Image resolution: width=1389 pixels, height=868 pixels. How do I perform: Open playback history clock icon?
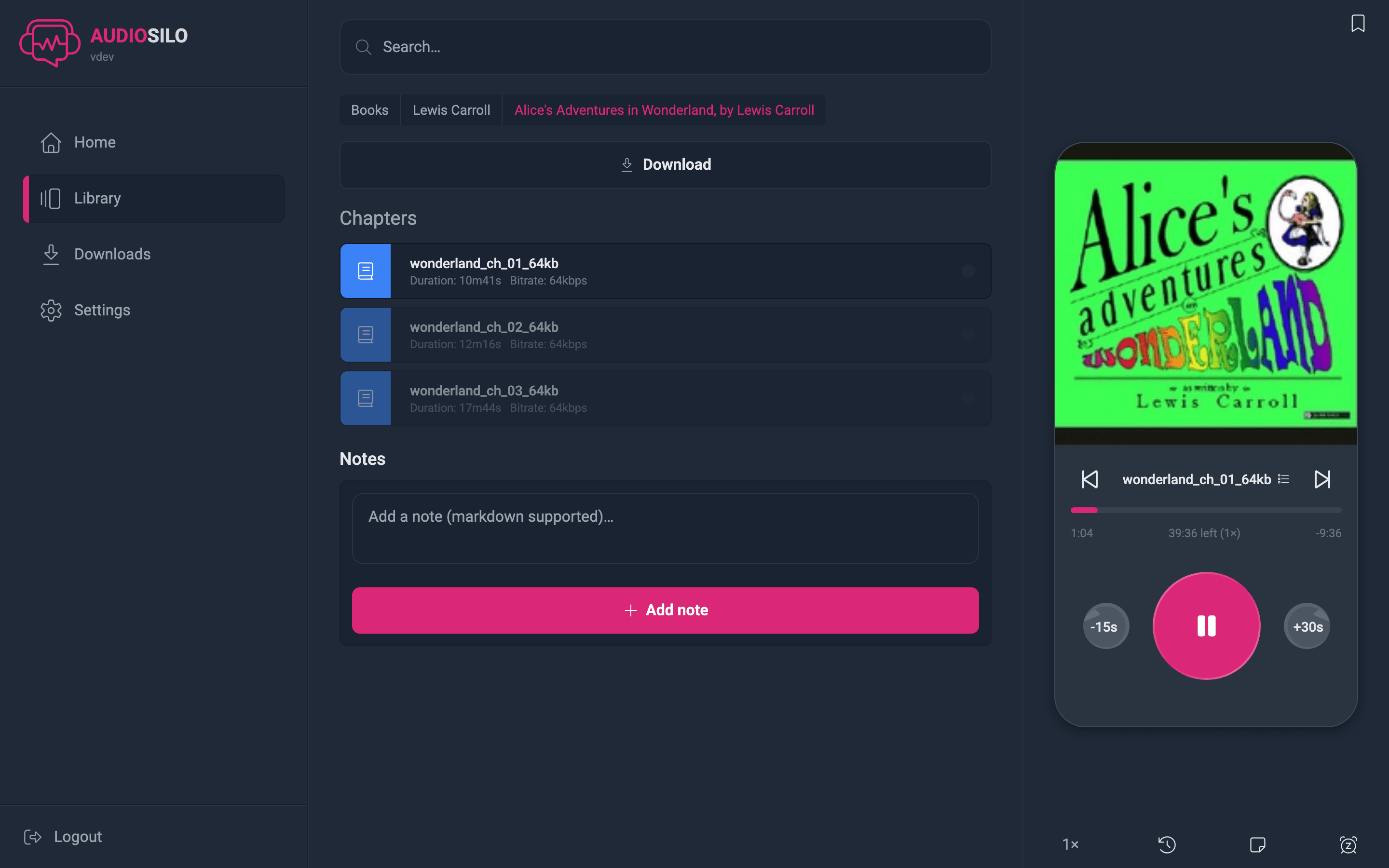[x=1167, y=844]
